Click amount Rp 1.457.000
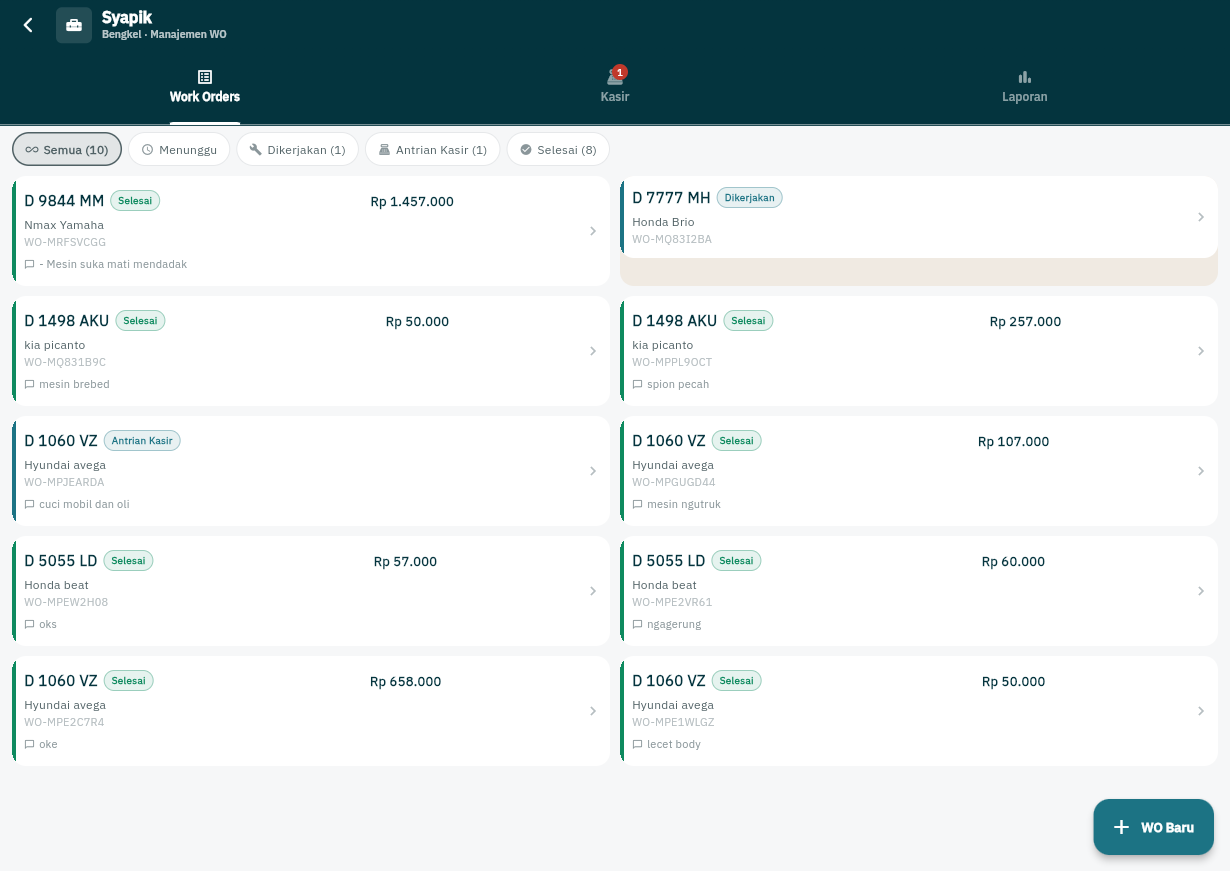This screenshot has height=871, width=1230. 412,202
